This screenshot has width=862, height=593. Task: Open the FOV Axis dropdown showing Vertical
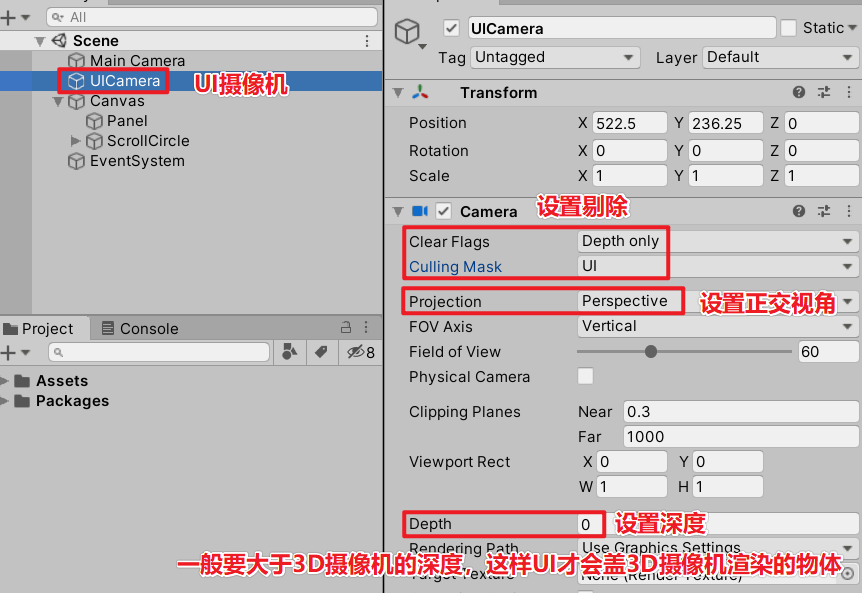[717, 326]
